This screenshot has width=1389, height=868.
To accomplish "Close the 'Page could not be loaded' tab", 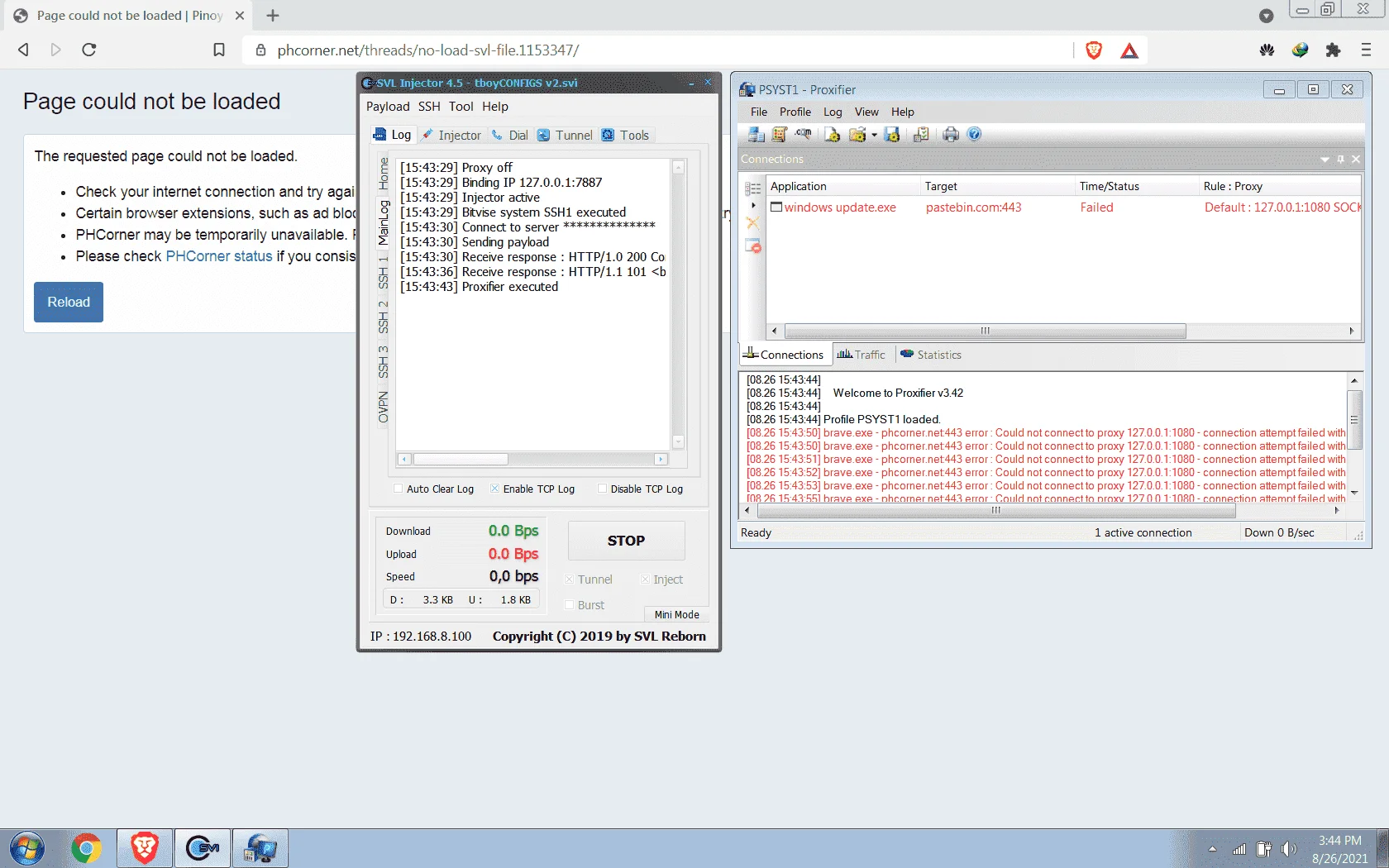I will click(x=240, y=16).
